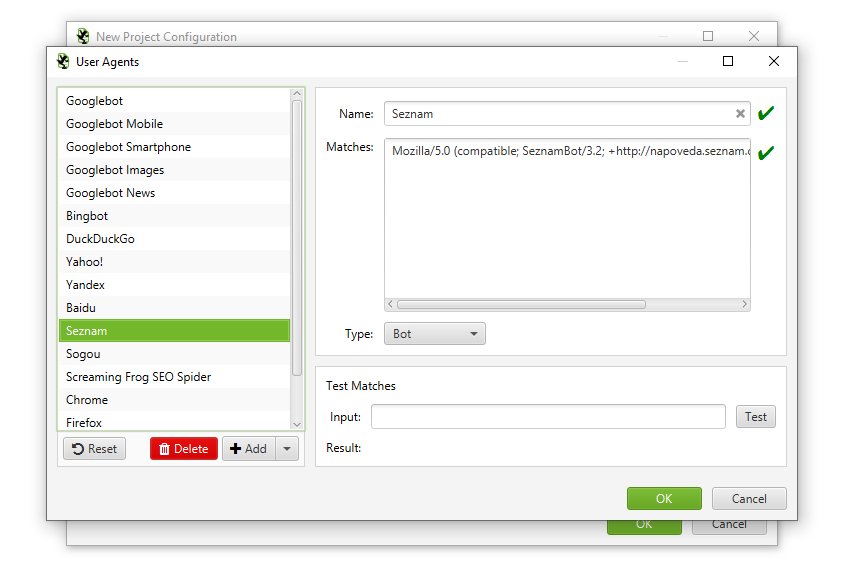
Task: Confirm with OK in User Agents dialog
Action: coord(664,498)
